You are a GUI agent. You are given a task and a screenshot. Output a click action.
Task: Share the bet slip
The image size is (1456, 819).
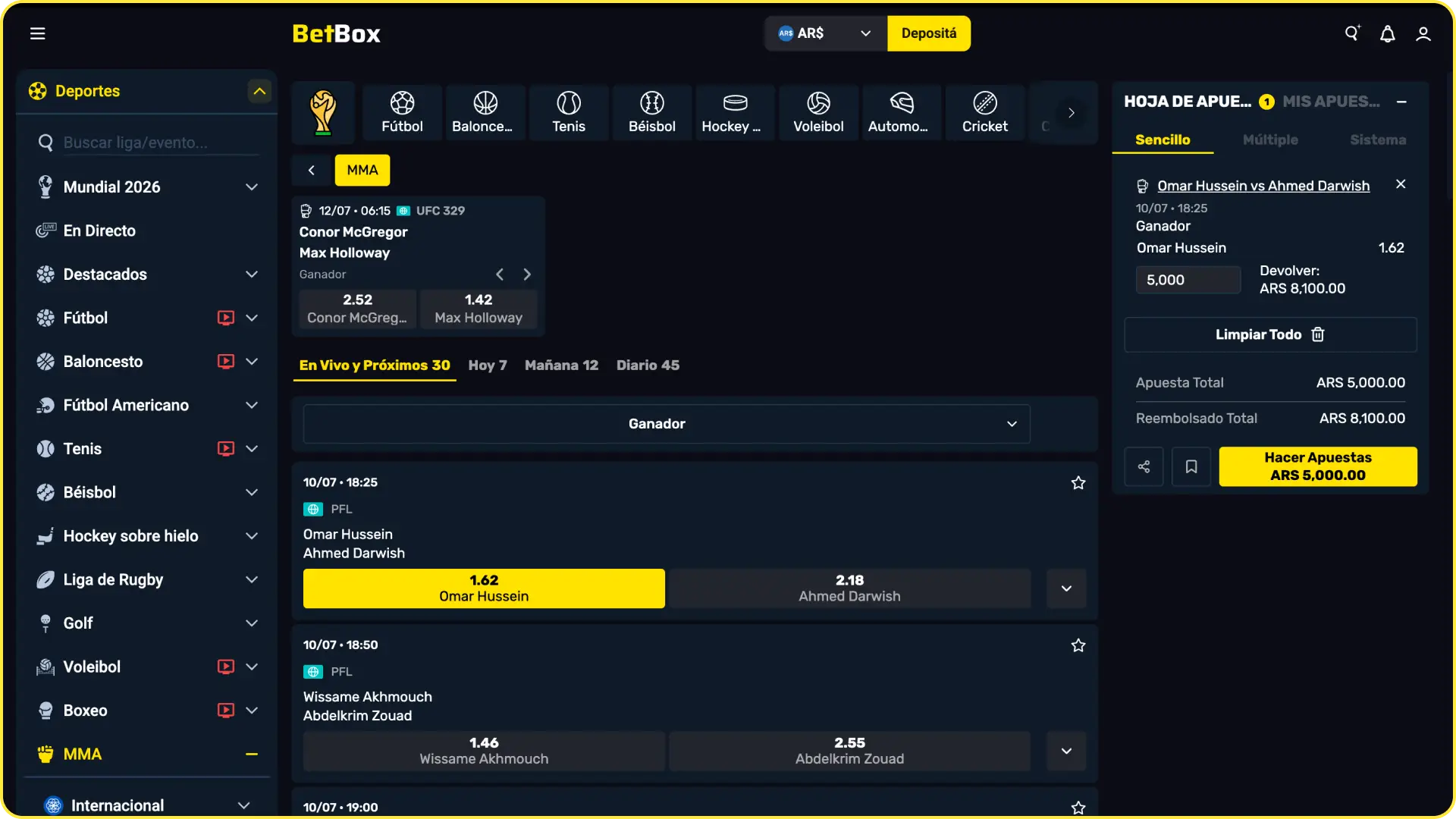[x=1144, y=466]
